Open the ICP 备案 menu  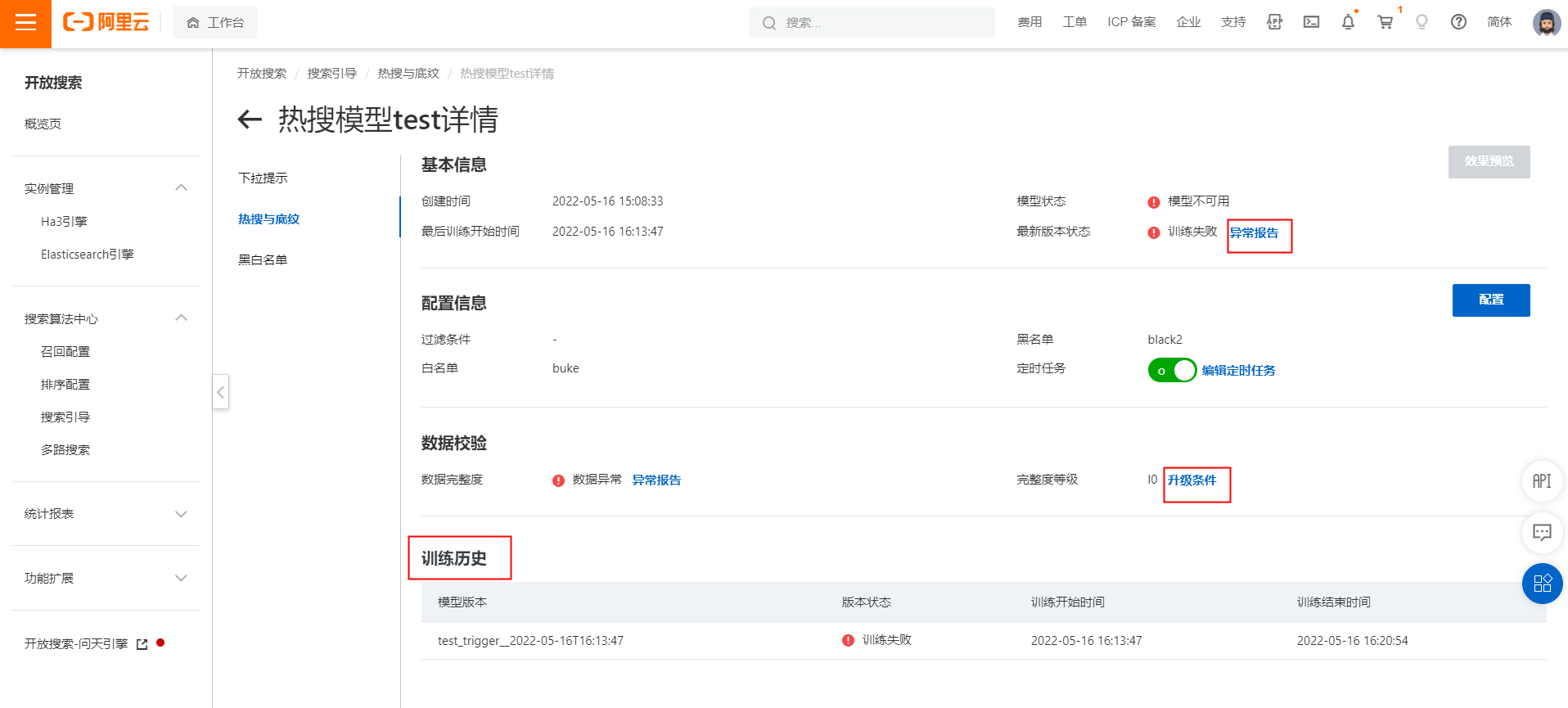point(1131,22)
